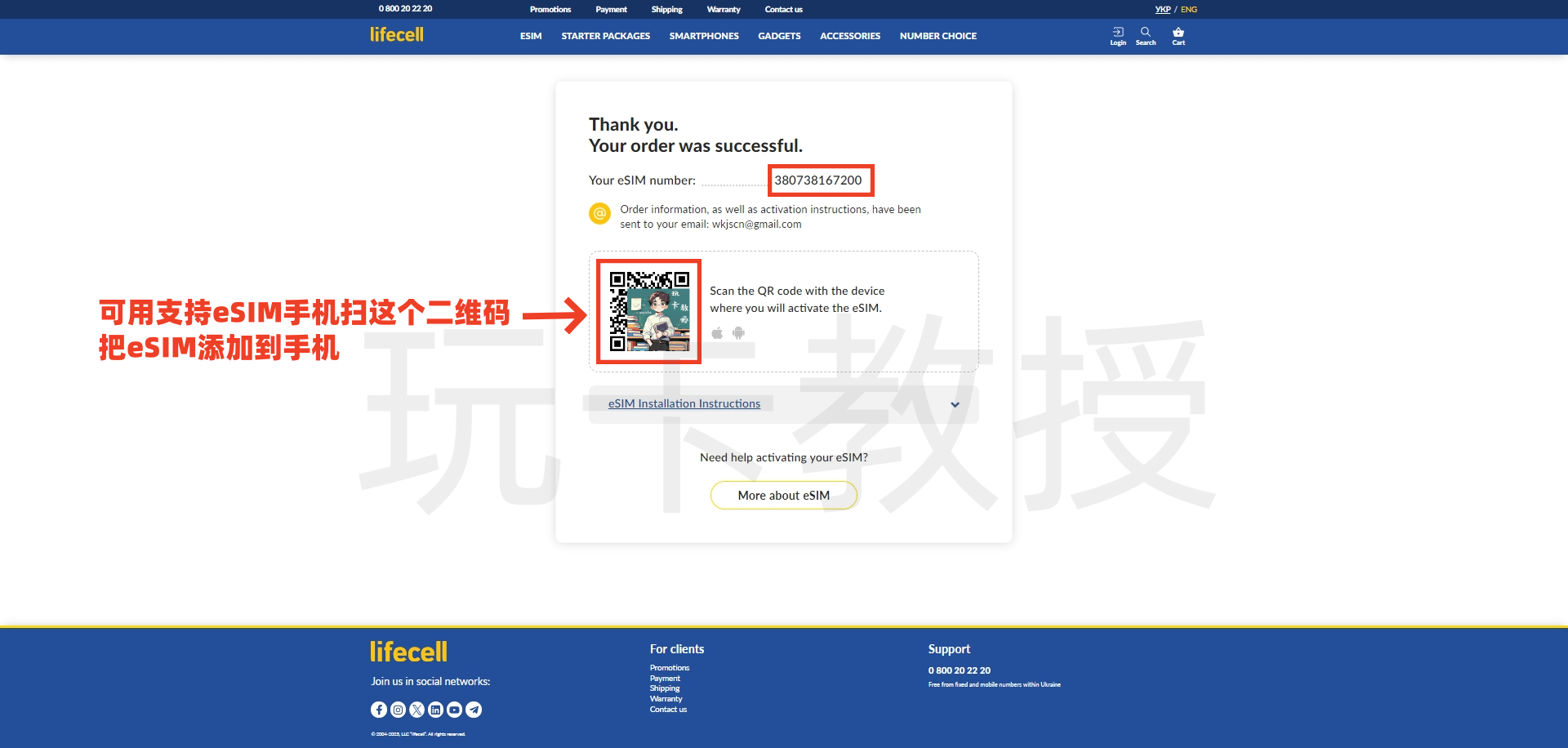Open the NUMBER CHOICE menu item
The image size is (1568, 748).
click(938, 36)
